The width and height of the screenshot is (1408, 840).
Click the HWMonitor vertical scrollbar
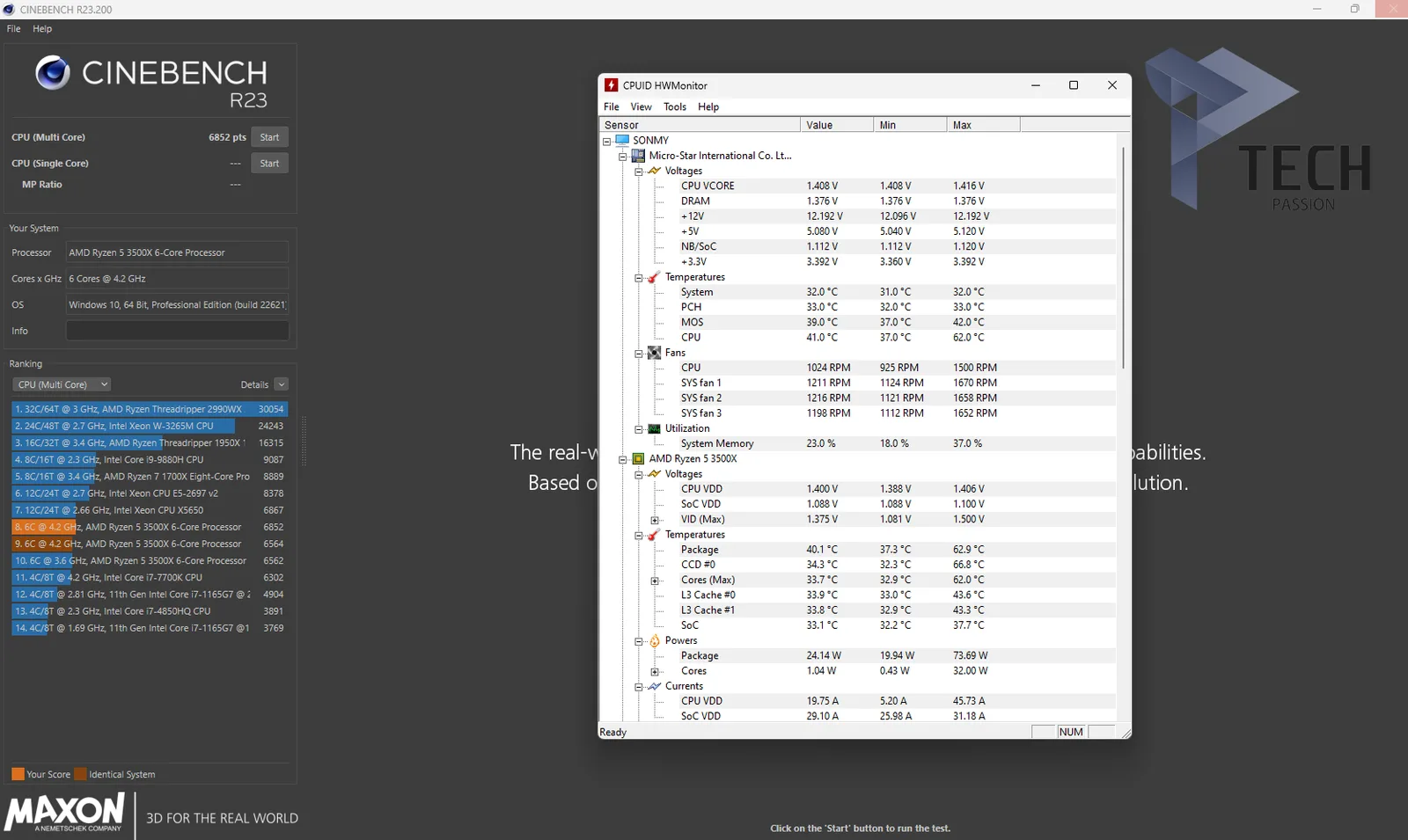[x=1123, y=258]
